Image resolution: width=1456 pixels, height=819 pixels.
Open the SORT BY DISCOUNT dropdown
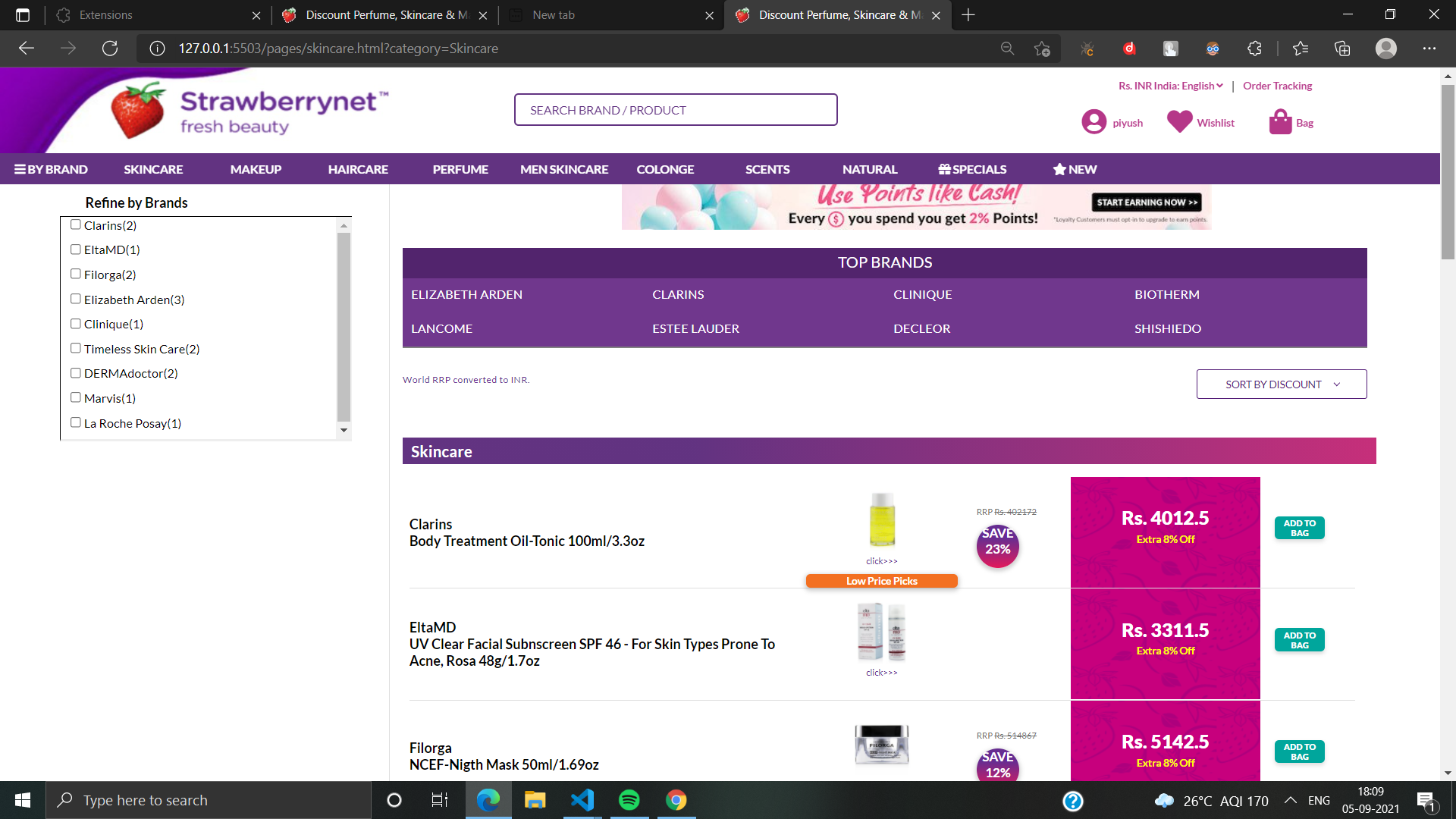pyautogui.click(x=1281, y=384)
